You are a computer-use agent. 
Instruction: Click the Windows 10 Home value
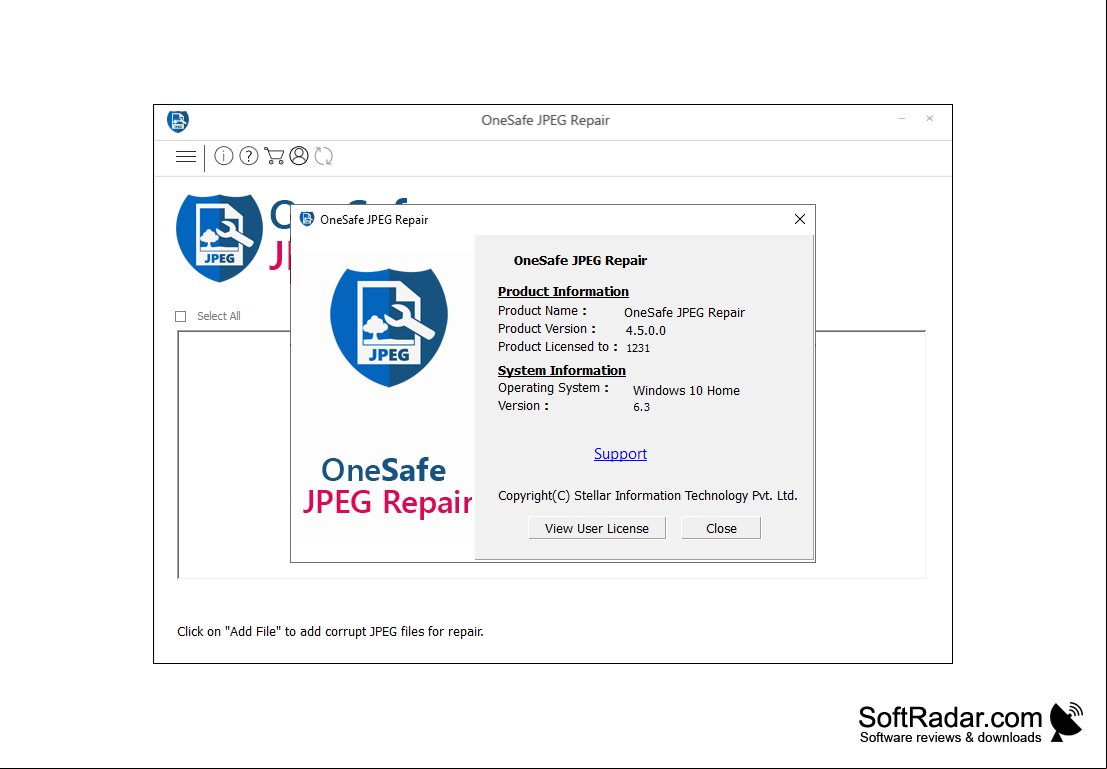686,391
